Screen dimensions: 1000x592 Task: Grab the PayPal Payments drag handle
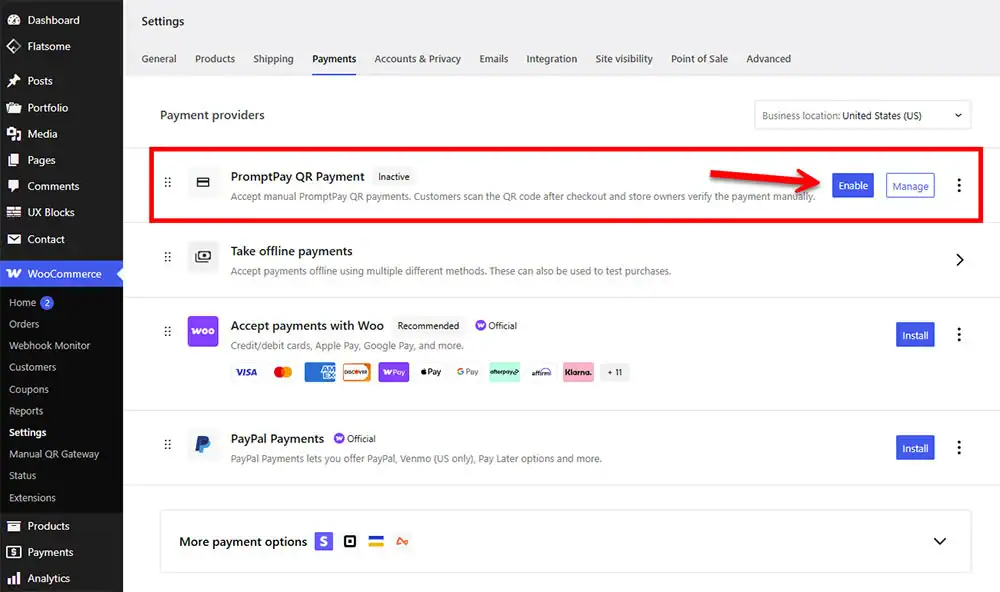click(168, 444)
